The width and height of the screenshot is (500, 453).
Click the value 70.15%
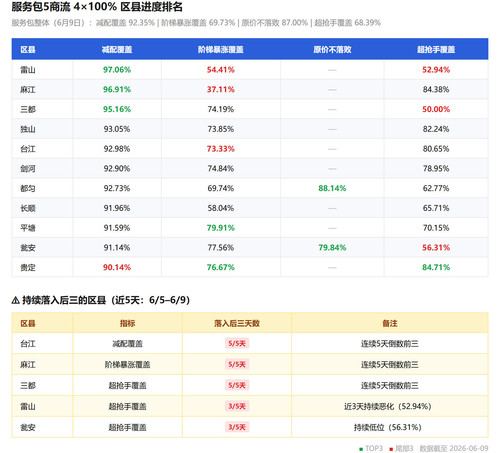tap(436, 228)
